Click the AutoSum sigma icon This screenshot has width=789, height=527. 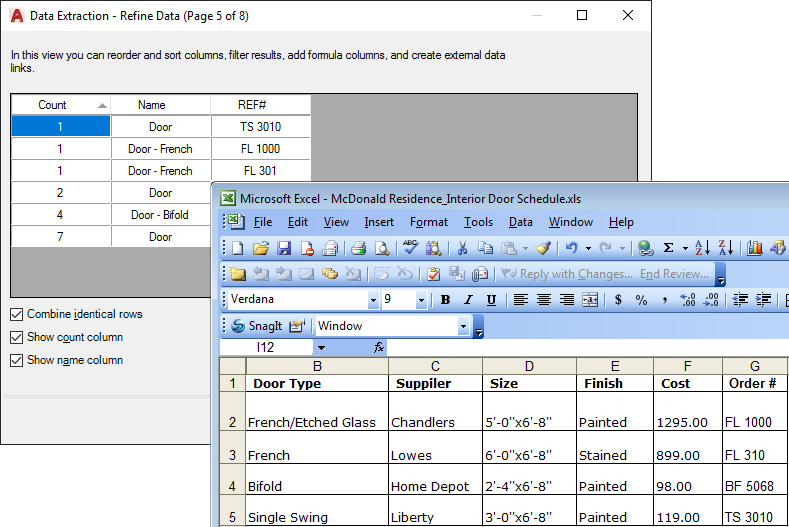point(668,248)
